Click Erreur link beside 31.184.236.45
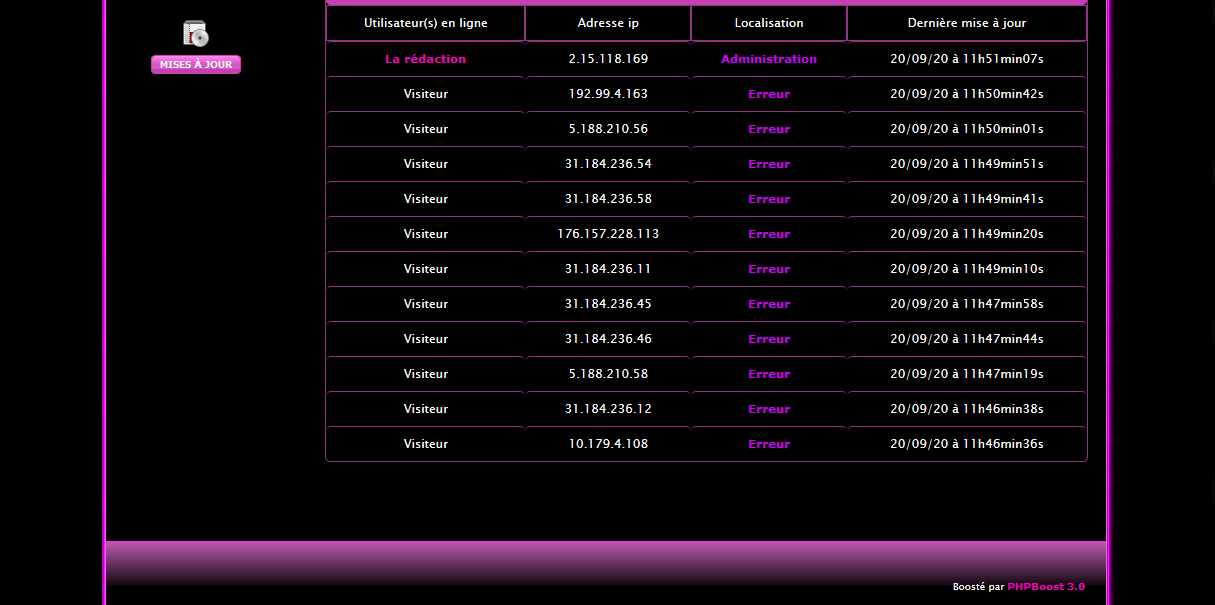Image resolution: width=1215 pixels, height=605 pixels. coord(768,304)
